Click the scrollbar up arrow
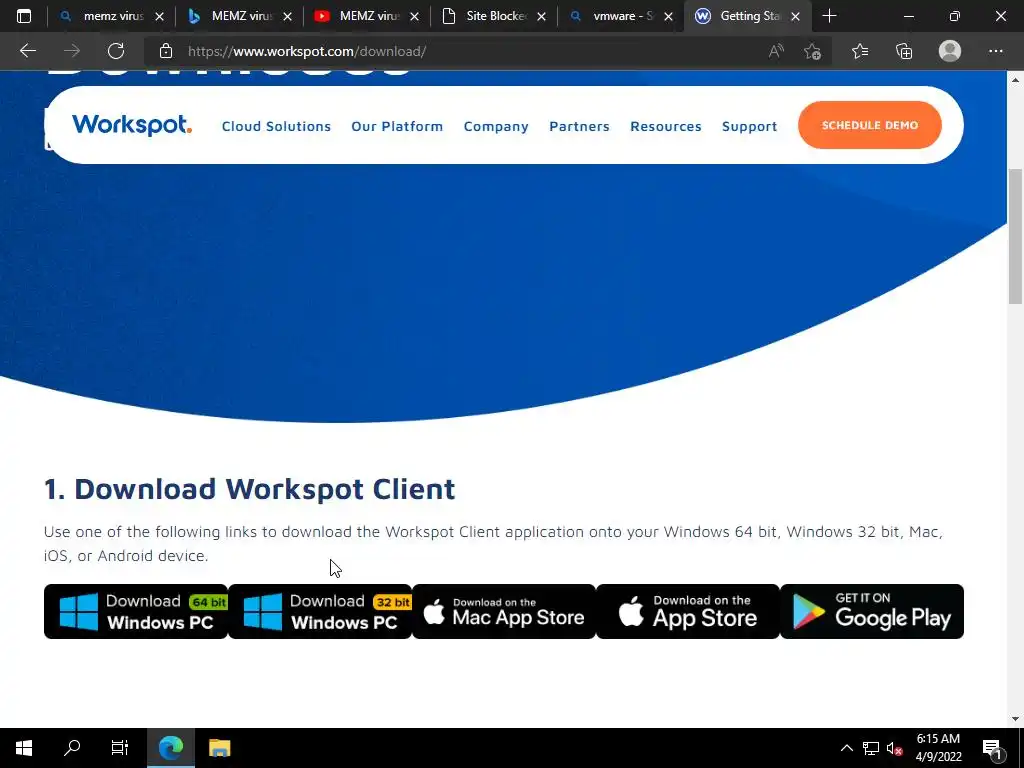This screenshot has width=1024, height=768. [1015, 80]
